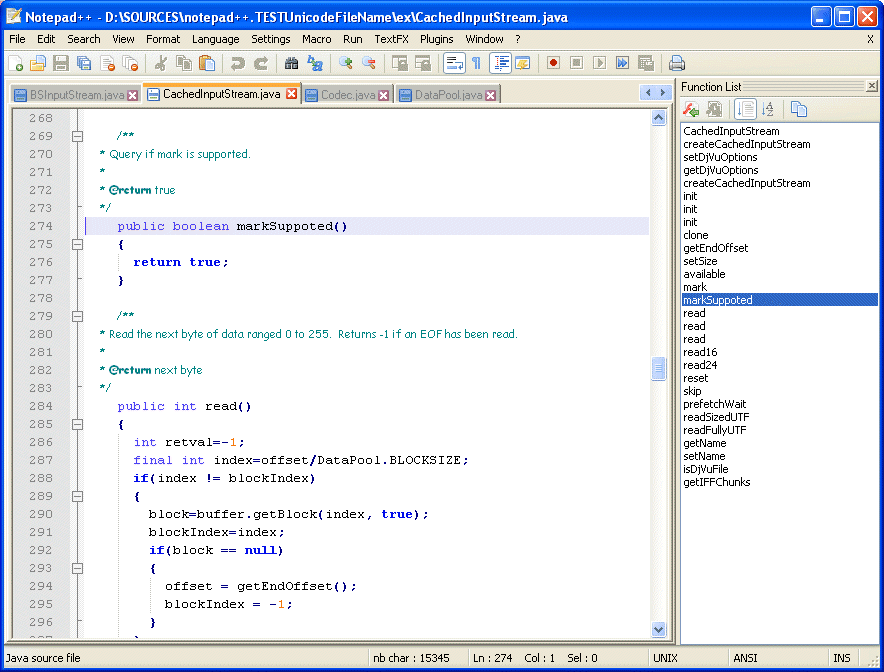Close the BSInputStream.java tab

point(132,94)
